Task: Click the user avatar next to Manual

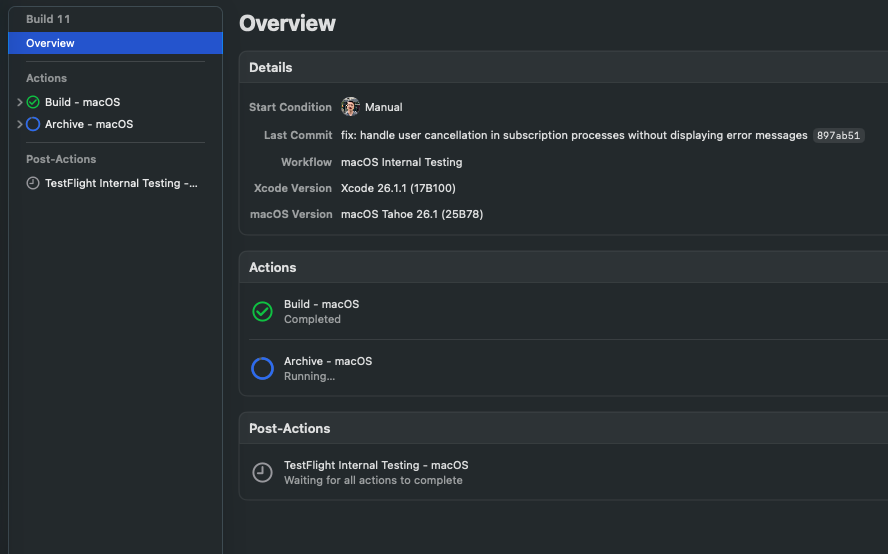Action: point(350,107)
